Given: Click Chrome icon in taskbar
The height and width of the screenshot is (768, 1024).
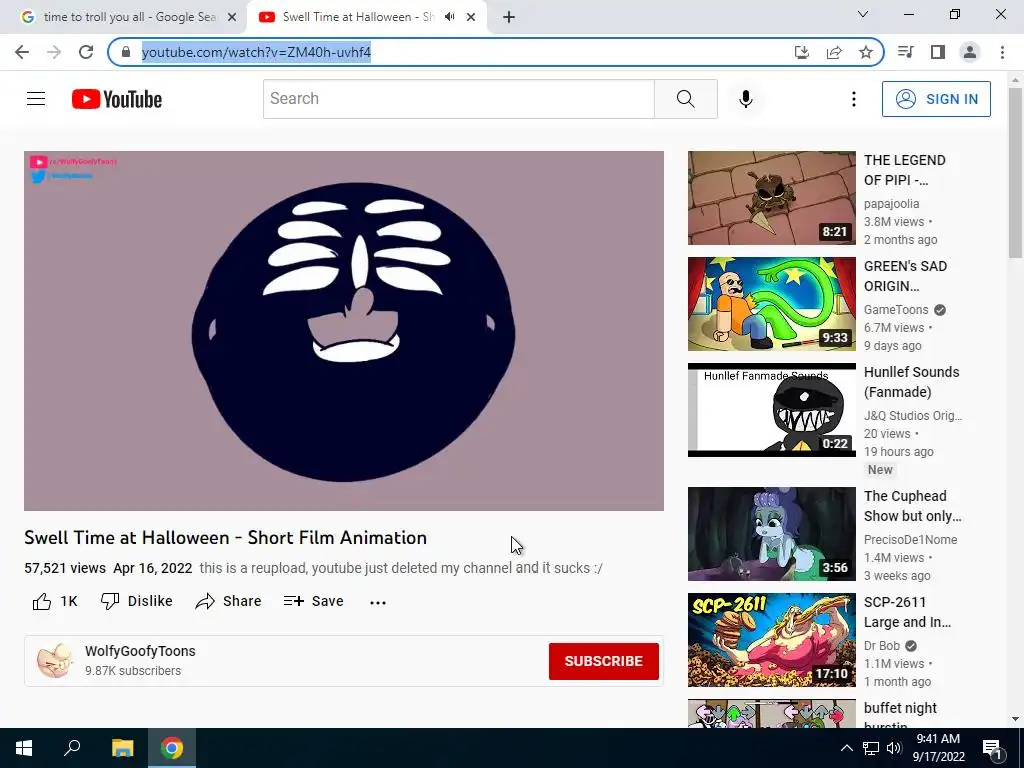Looking at the screenshot, I should coord(172,748).
